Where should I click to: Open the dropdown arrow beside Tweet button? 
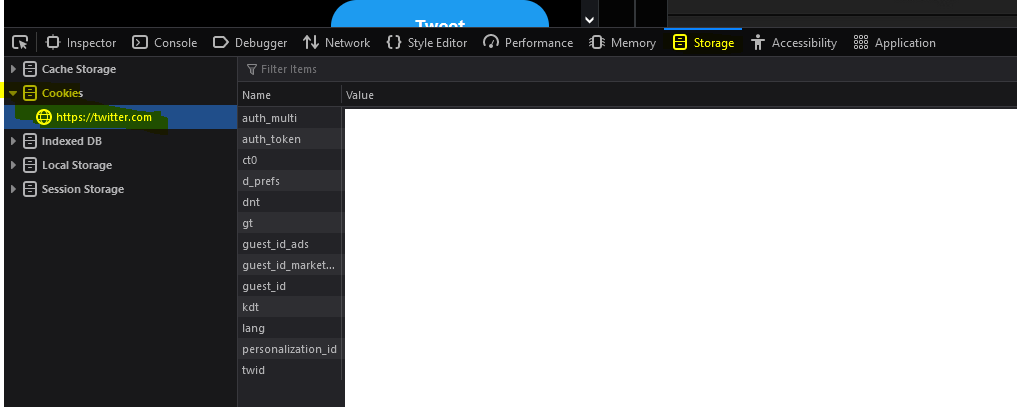(x=589, y=19)
